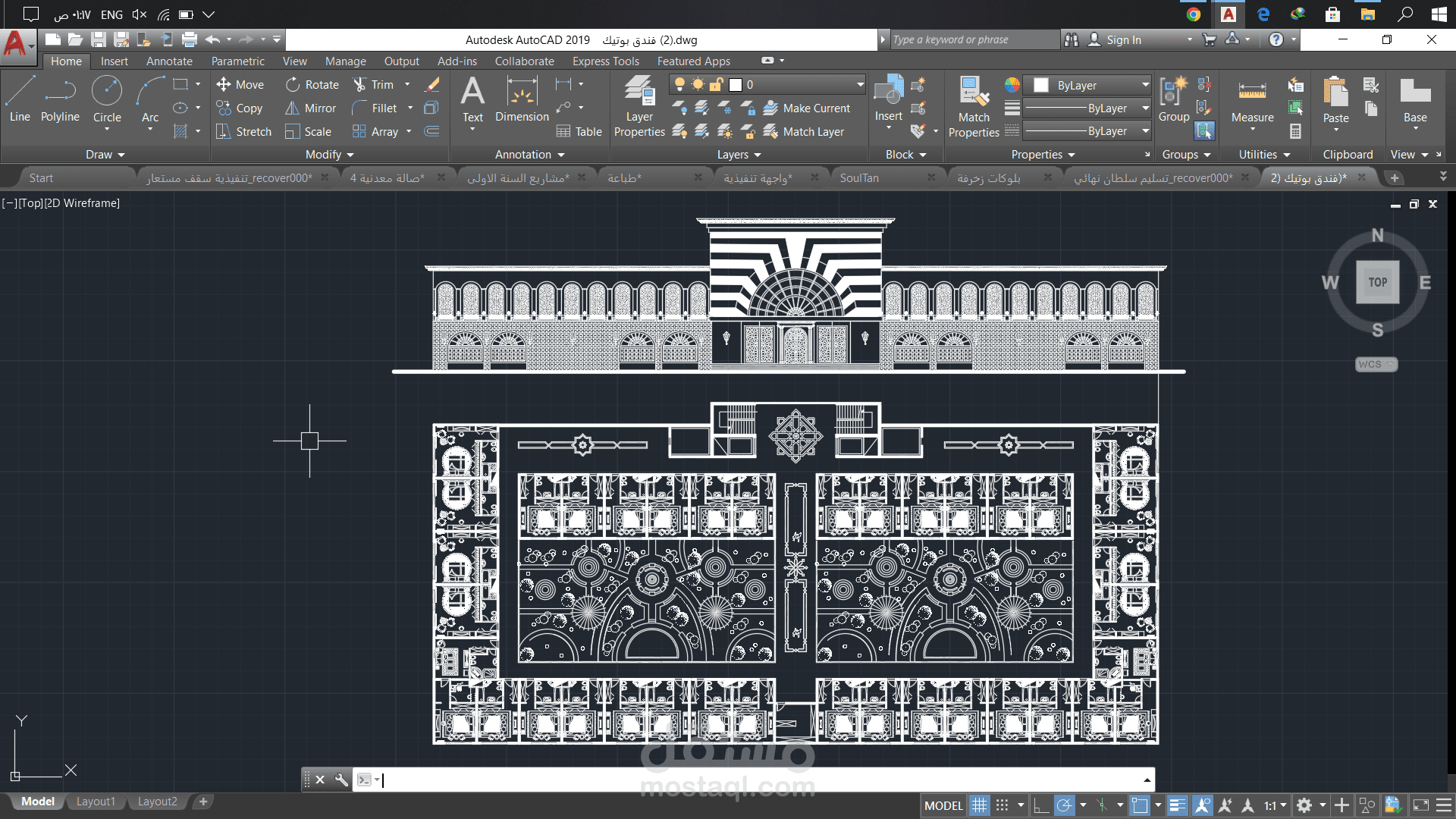
Task: Open the layer name dropdown
Action: tap(860, 85)
